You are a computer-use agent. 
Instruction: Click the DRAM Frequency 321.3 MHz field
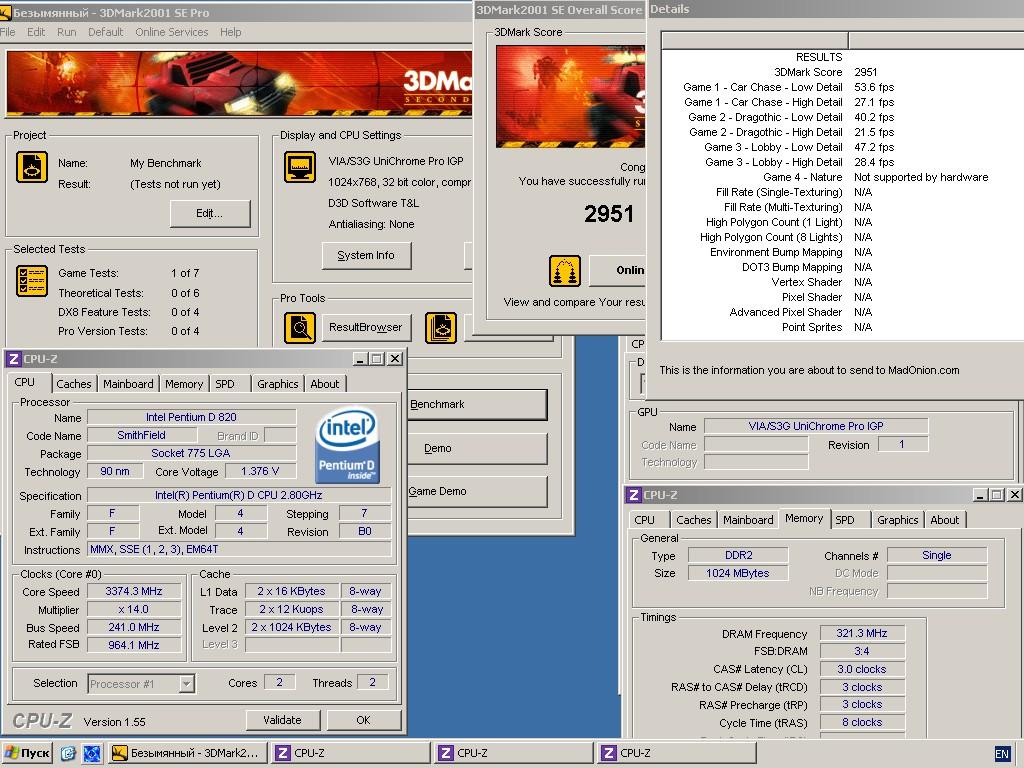[862, 633]
